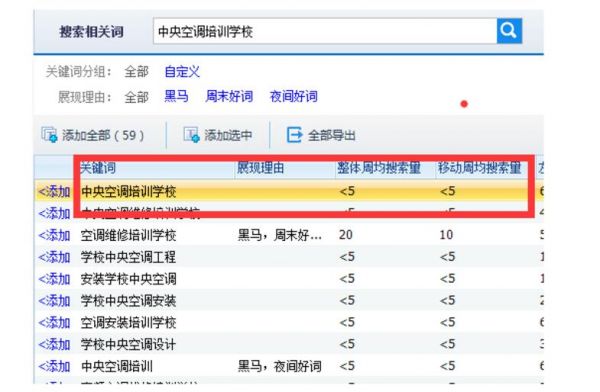Add keyword 学校中央空调设计
The height and width of the screenshot is (392, 600).
point(54,345)
